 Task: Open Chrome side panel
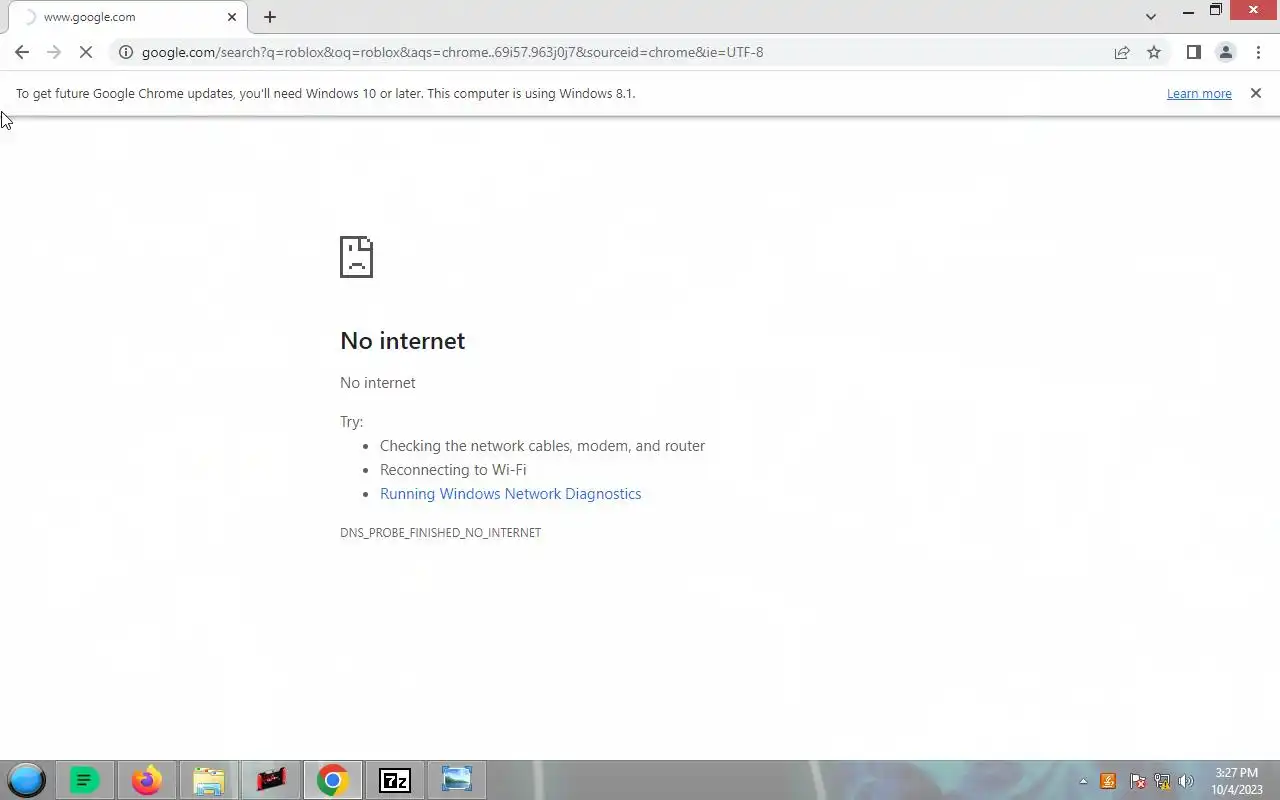point(1193,52)
